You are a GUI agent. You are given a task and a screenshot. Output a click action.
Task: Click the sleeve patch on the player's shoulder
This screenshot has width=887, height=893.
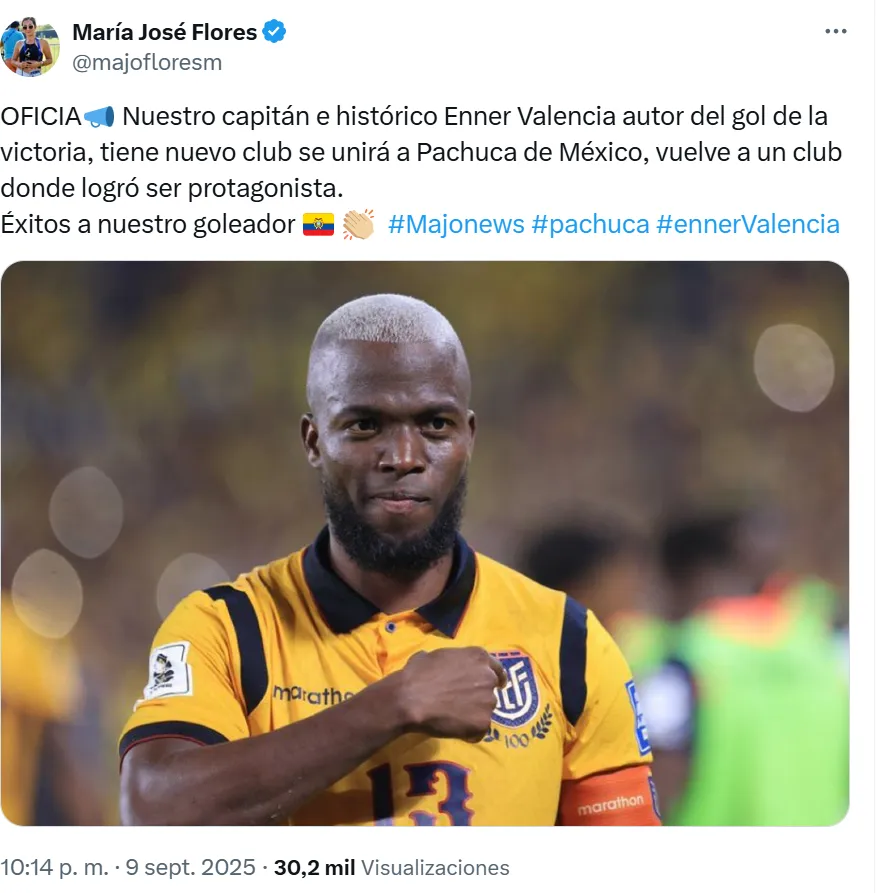(166, 670)
